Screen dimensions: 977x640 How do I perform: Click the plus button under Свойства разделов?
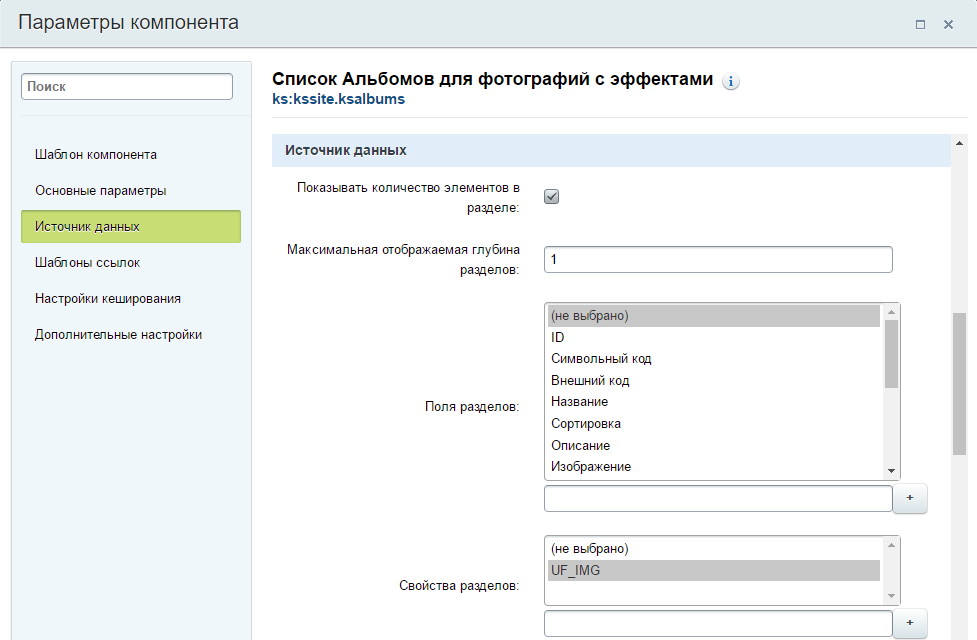pyautogui.click(x=909, y=623)
